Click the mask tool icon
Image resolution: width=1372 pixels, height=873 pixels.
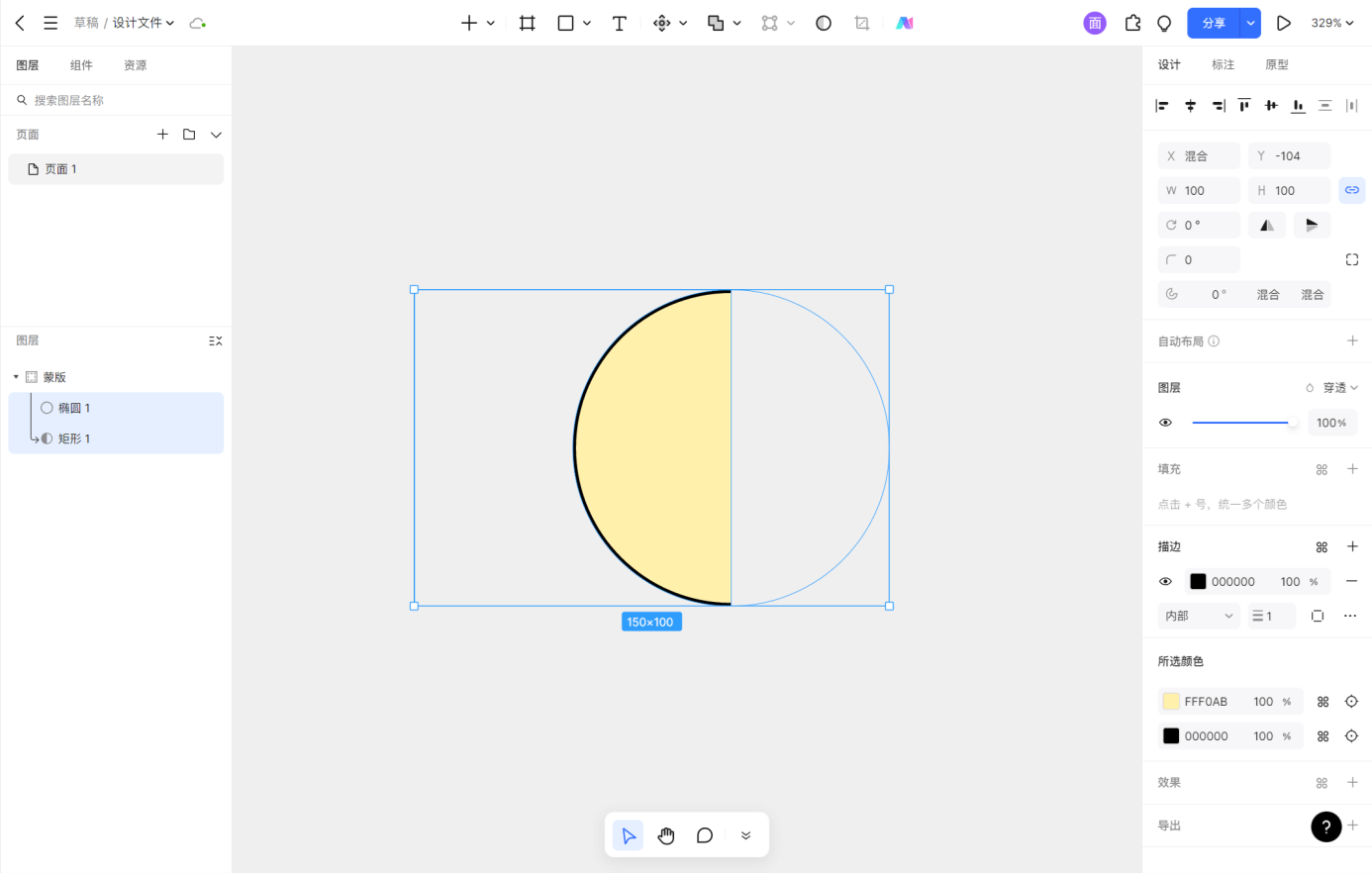pos(824,23)
